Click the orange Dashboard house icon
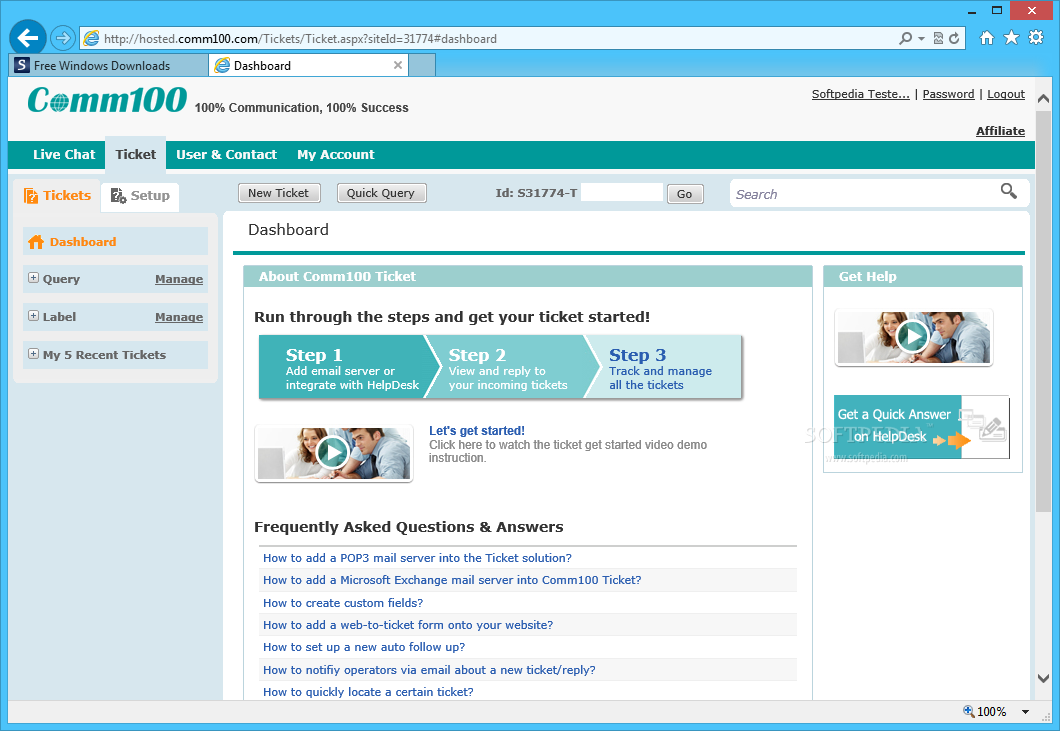Viewport: 1060px width, 731px height. point(36,242)
